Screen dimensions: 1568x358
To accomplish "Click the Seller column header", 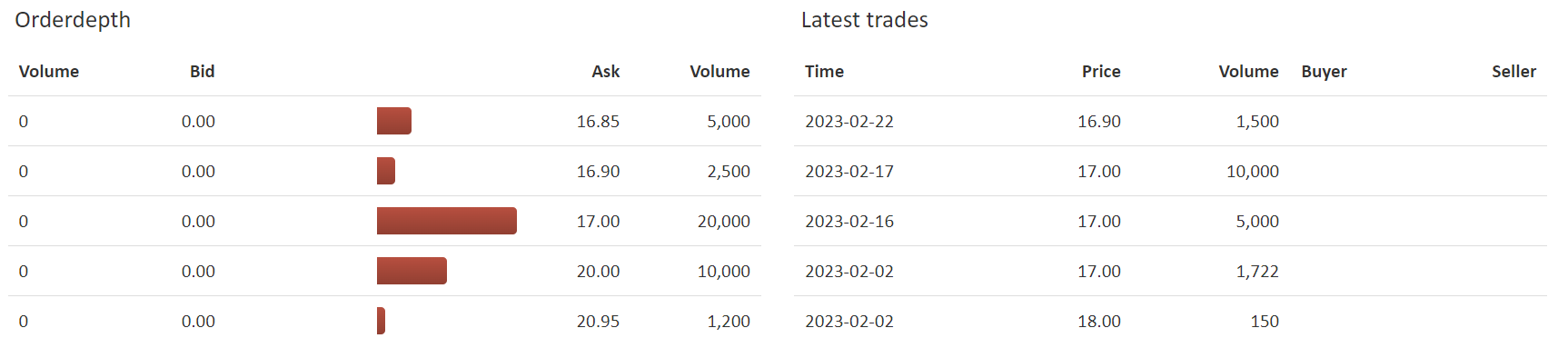I will 1513,72.
